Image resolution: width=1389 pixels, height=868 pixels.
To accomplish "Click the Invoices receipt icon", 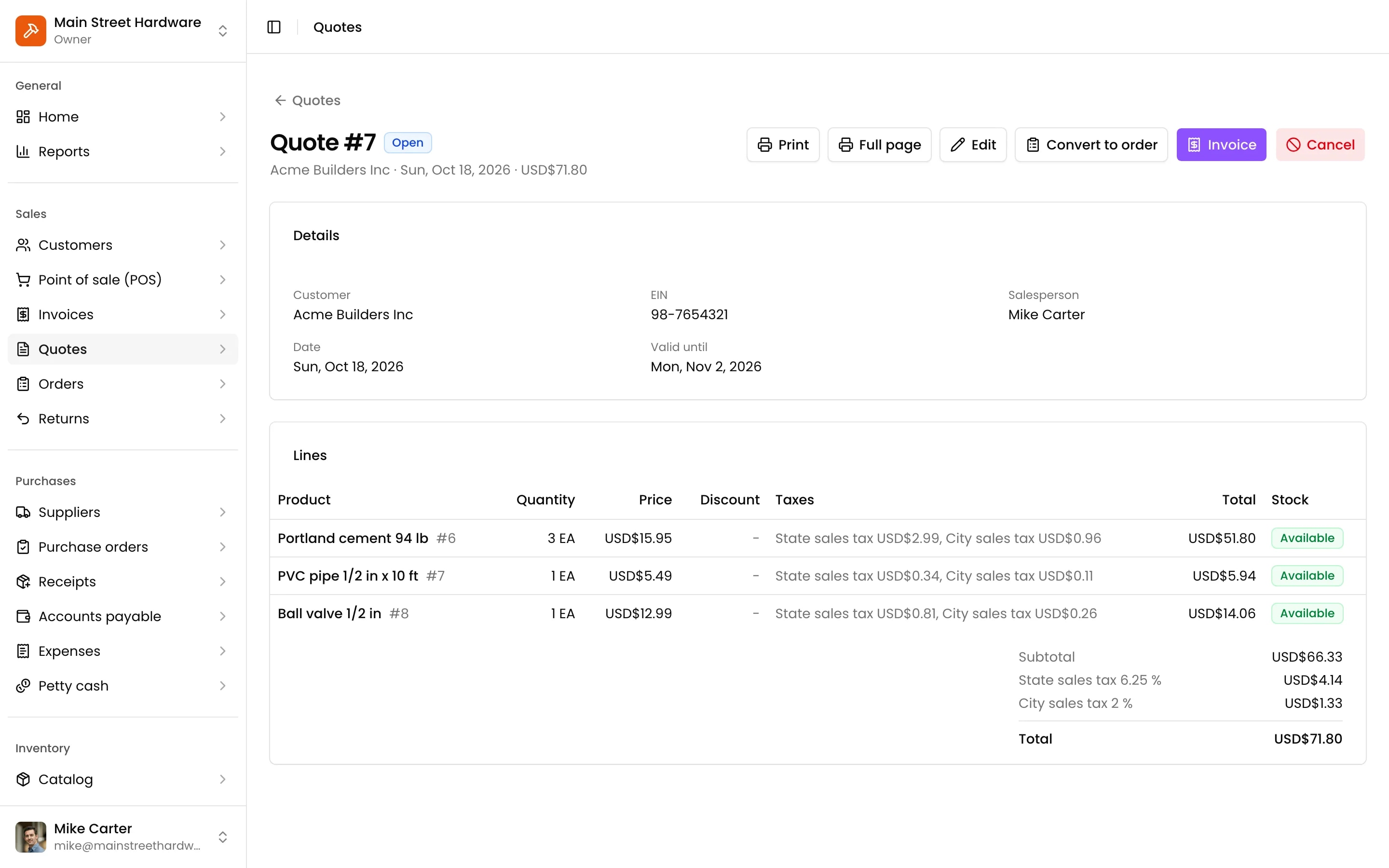I will pos(23,314).
